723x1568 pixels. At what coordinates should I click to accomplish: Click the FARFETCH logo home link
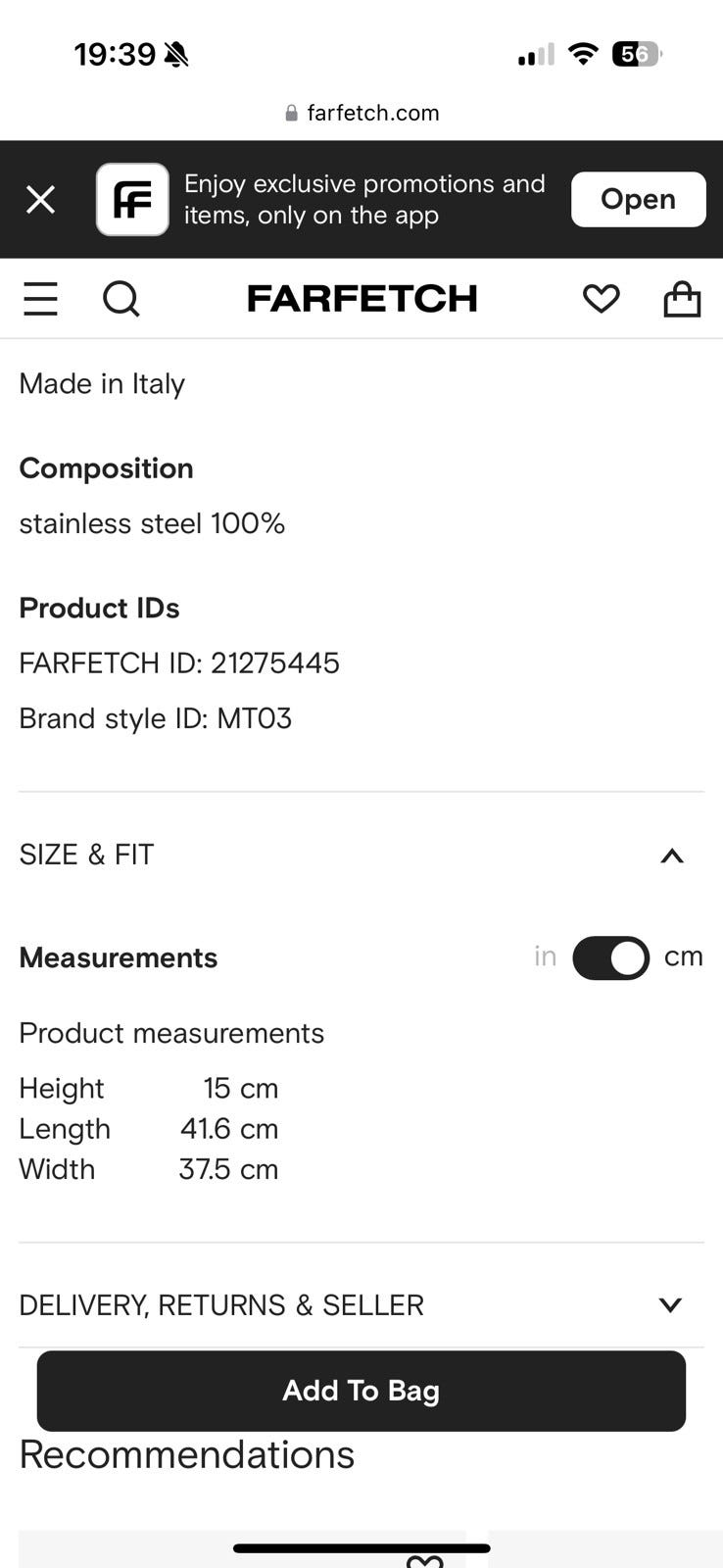361,299
